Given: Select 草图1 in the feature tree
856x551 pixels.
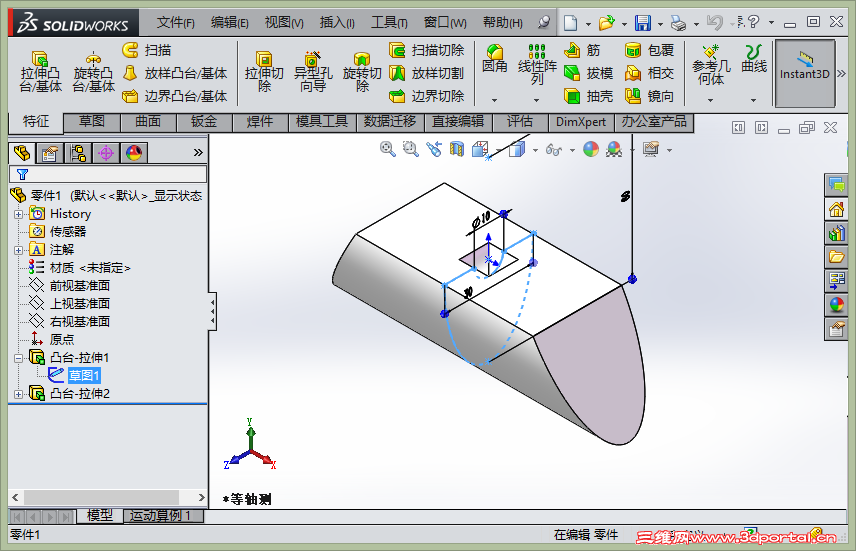Looking at the screenshot, I should click(84, 376).
